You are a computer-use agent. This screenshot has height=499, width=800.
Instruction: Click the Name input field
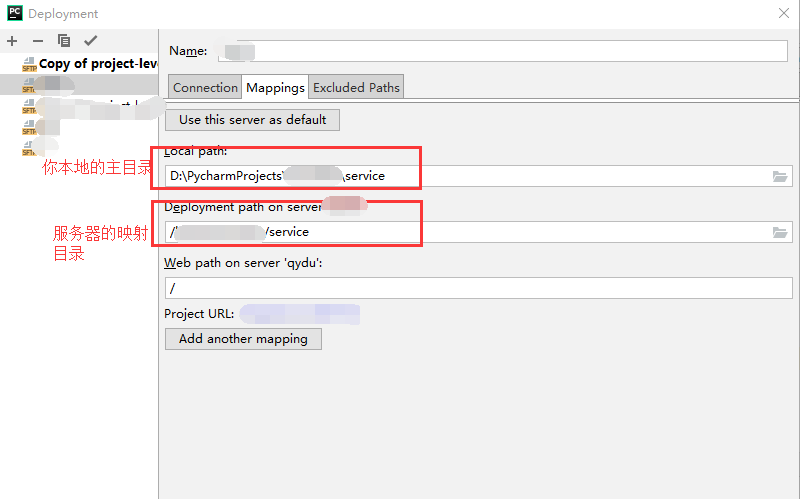[503, 51]
